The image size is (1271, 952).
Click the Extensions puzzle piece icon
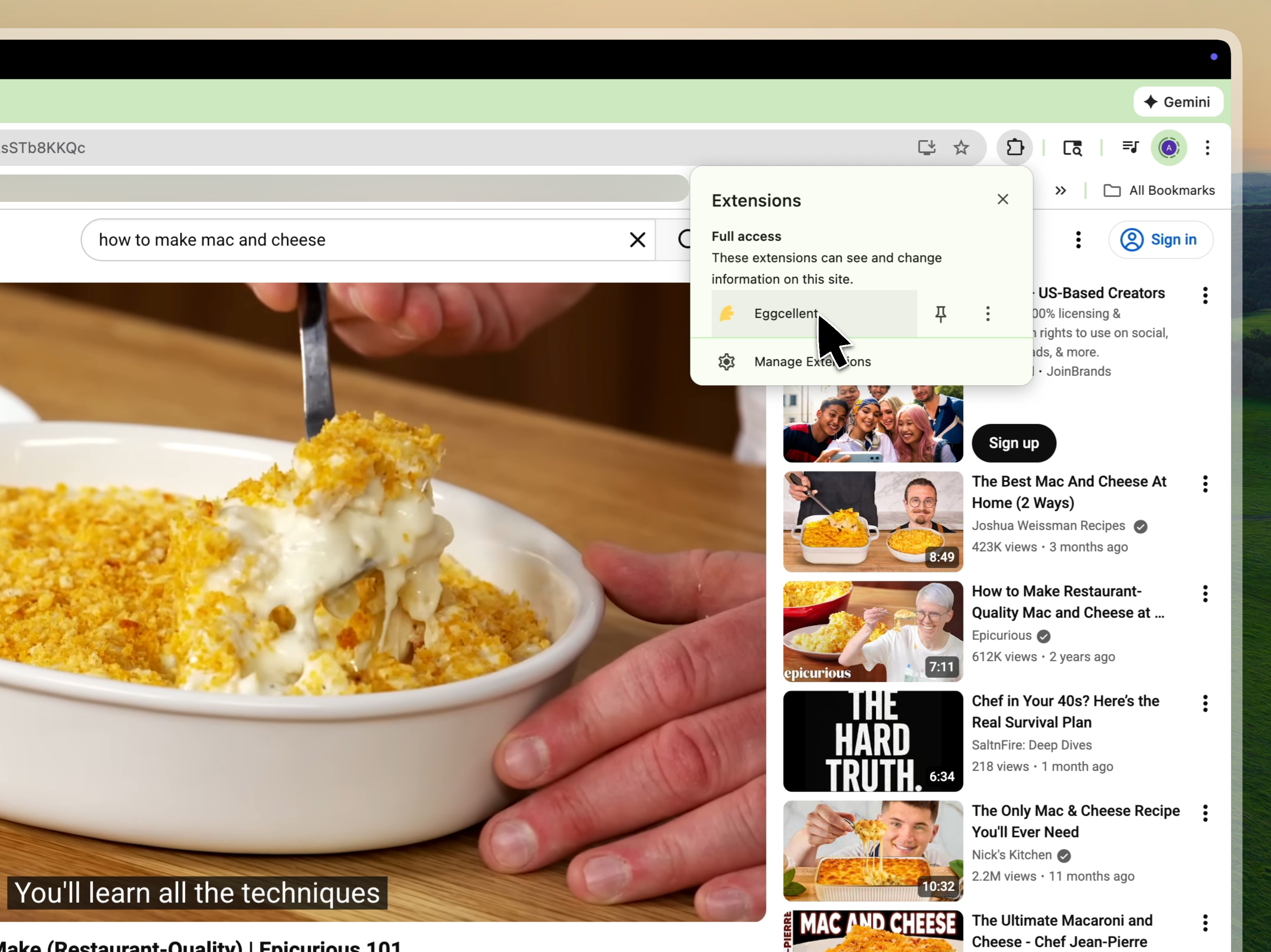[1015, 148]
